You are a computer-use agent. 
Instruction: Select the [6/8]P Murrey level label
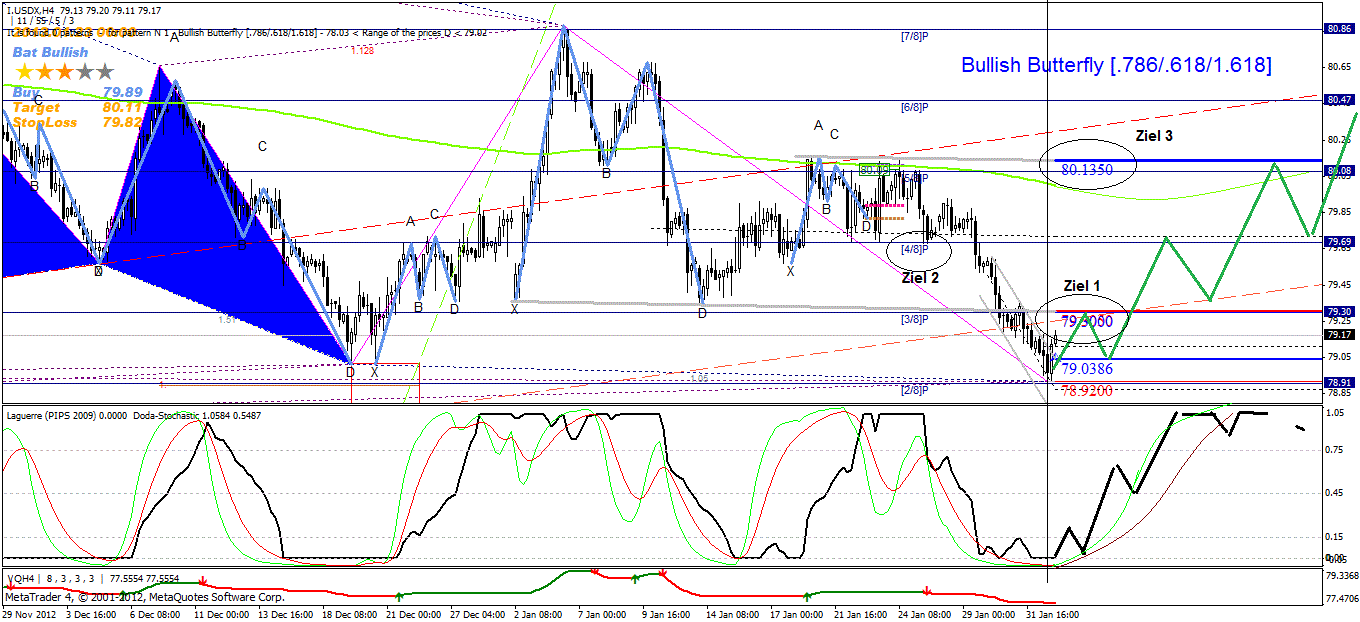[915, 107]
